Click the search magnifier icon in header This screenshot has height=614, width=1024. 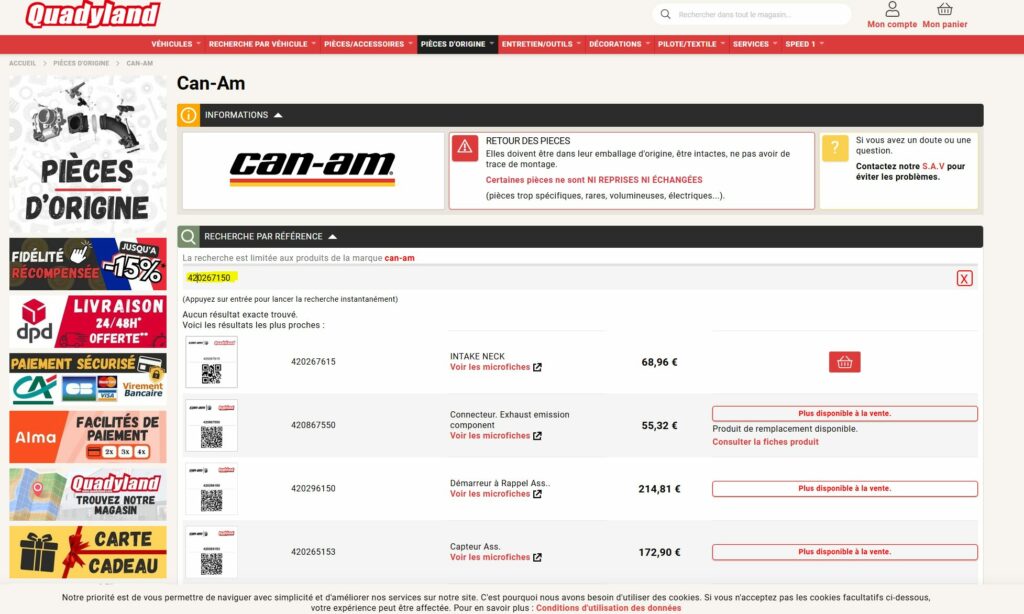[665, 14]
